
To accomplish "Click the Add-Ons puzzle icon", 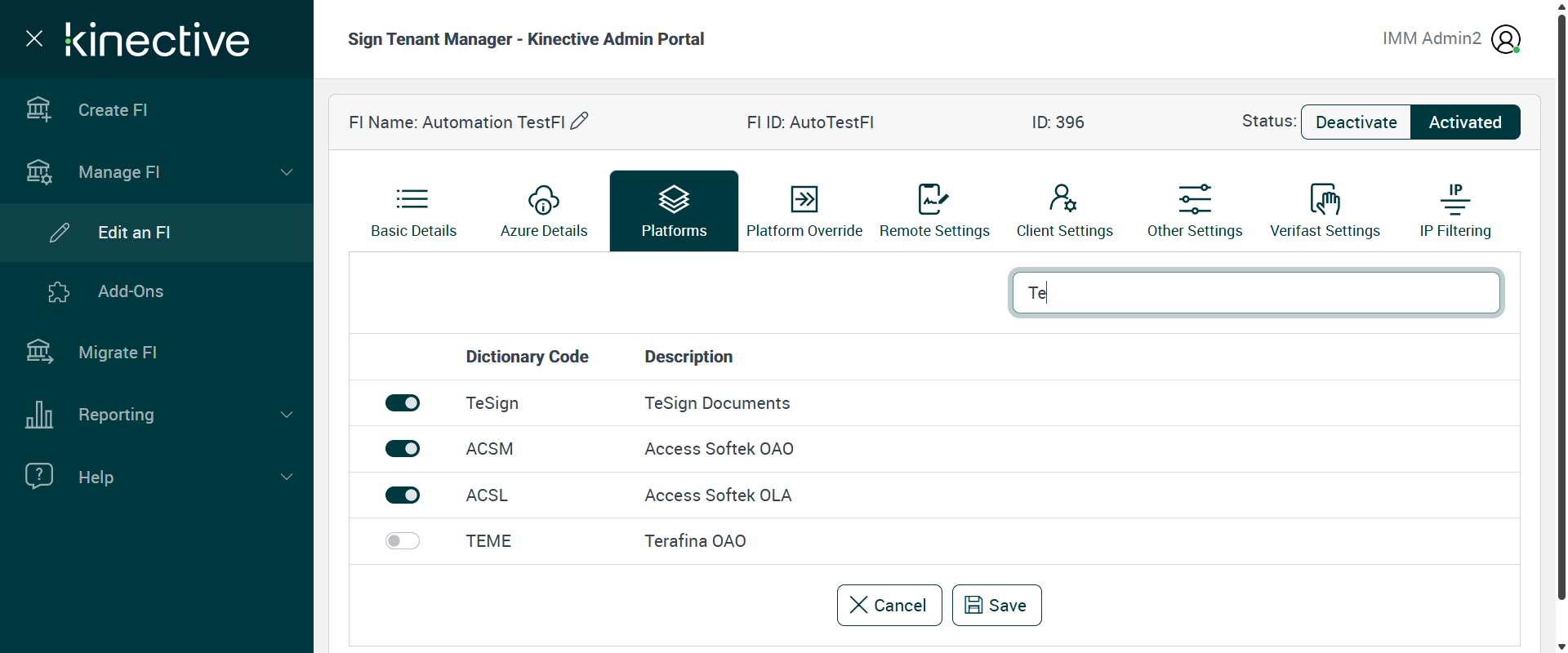I will 59,291.
